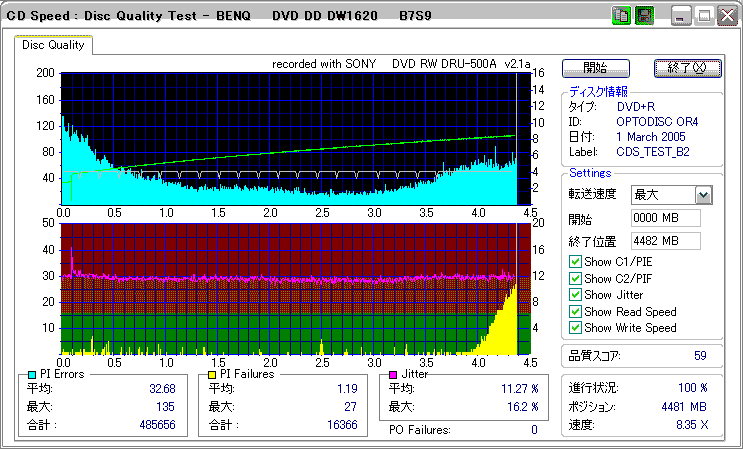743x449 pixels.
Task: Click the date value 1 March 2005
Action: pos(651,137)
